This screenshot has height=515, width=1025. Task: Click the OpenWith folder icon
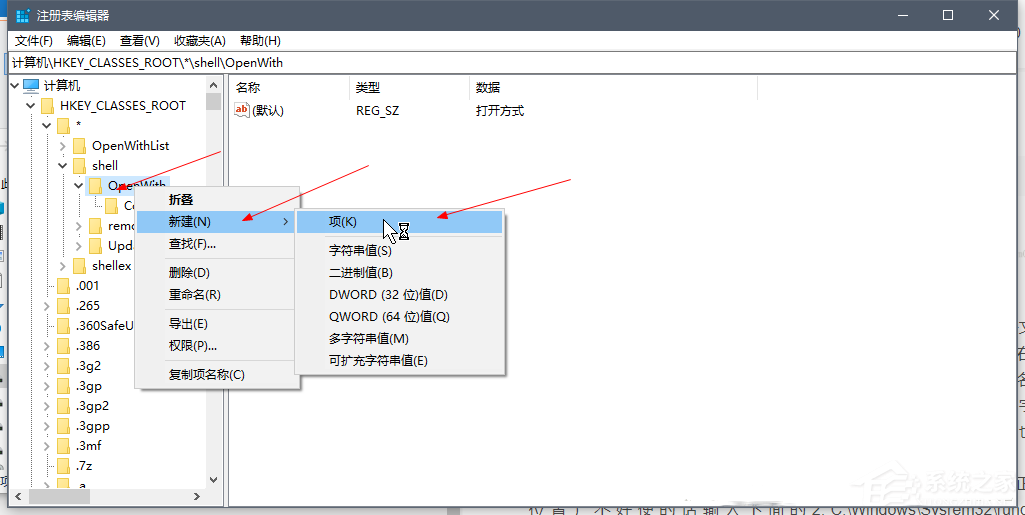95,186
